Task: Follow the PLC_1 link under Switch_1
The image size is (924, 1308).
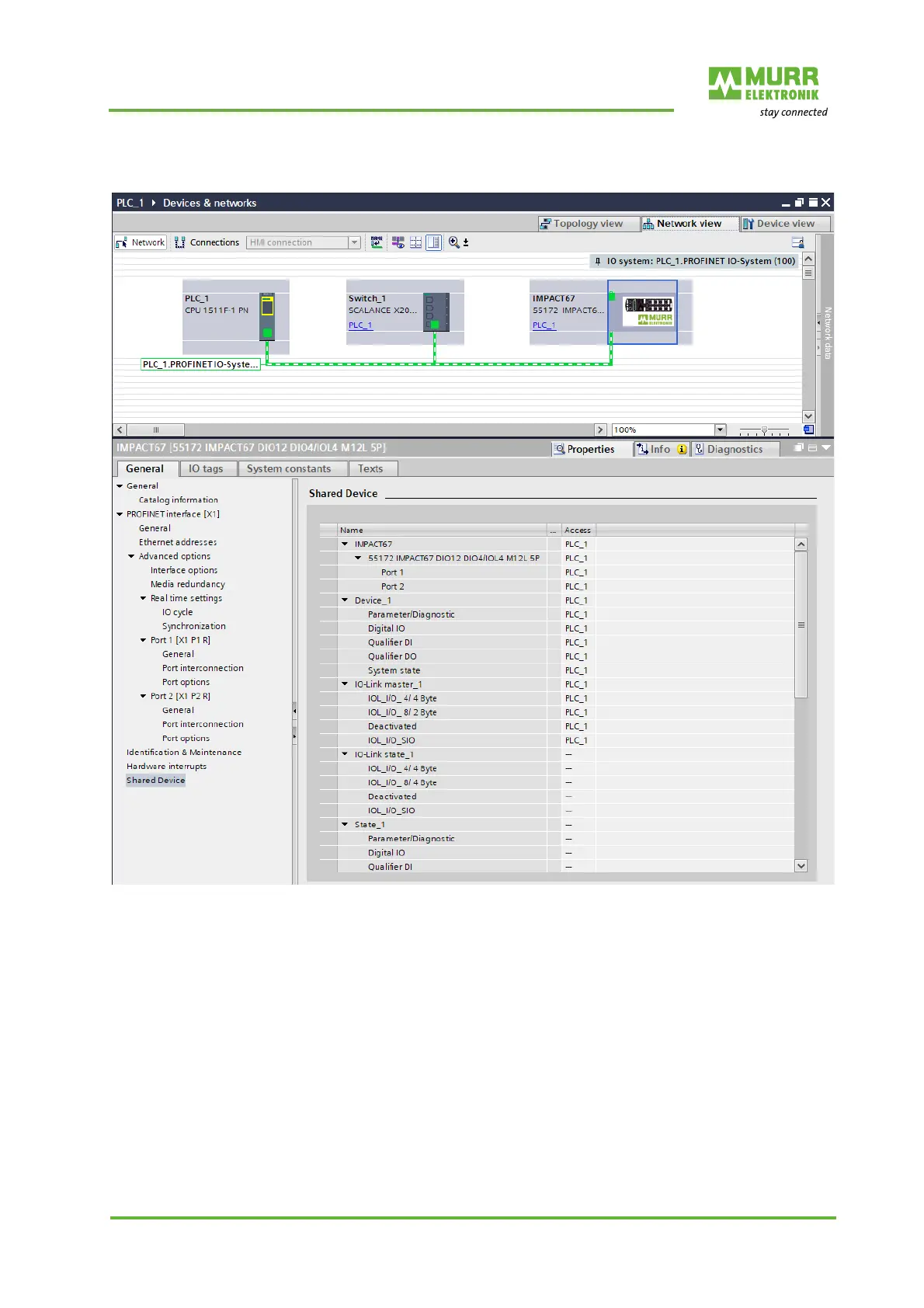Action: pyautogui.click(x=360, y=325)
